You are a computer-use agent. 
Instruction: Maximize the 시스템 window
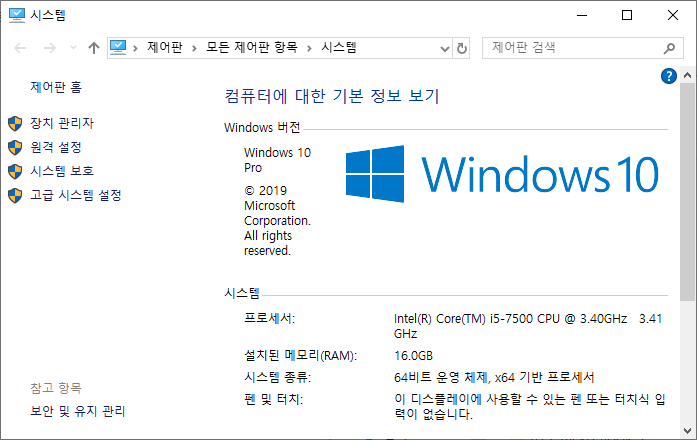pyautogui.click(x=627, y=15)
